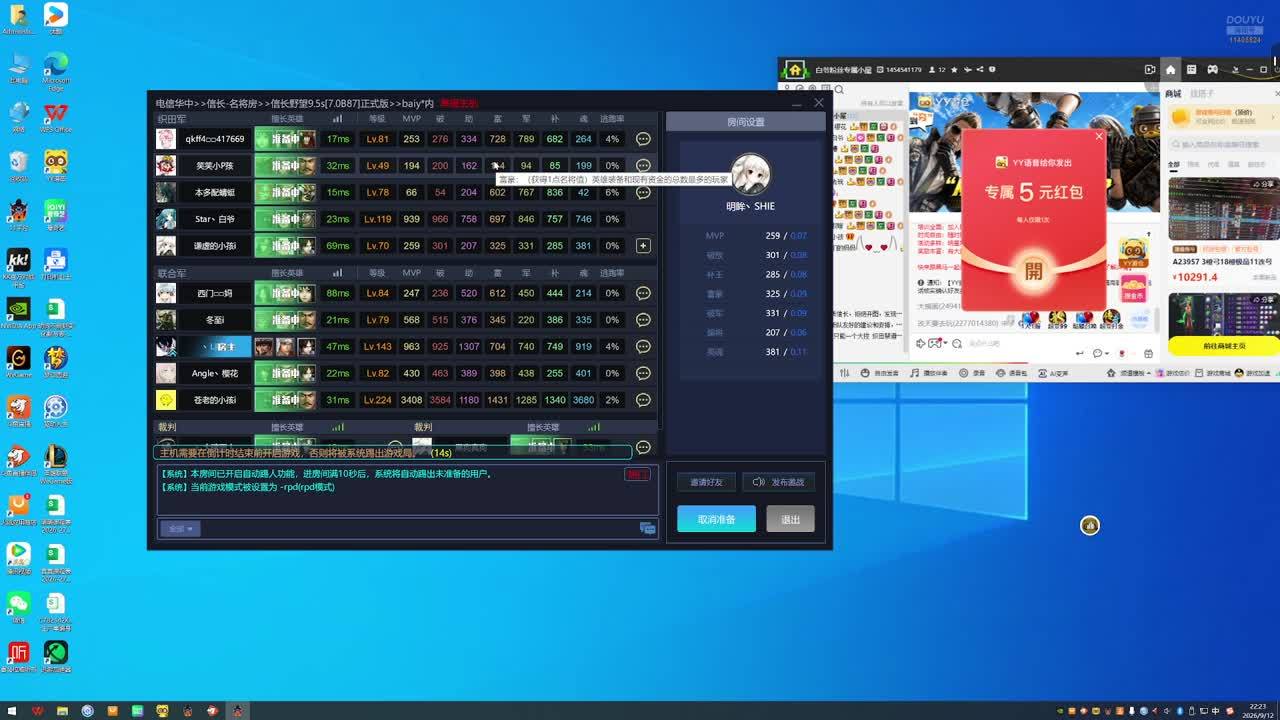The height and width of the screenshot is (720, 1280).
Task: Open chat bubble for player qkff4□□417669
Action: click(x=643, y=139)
